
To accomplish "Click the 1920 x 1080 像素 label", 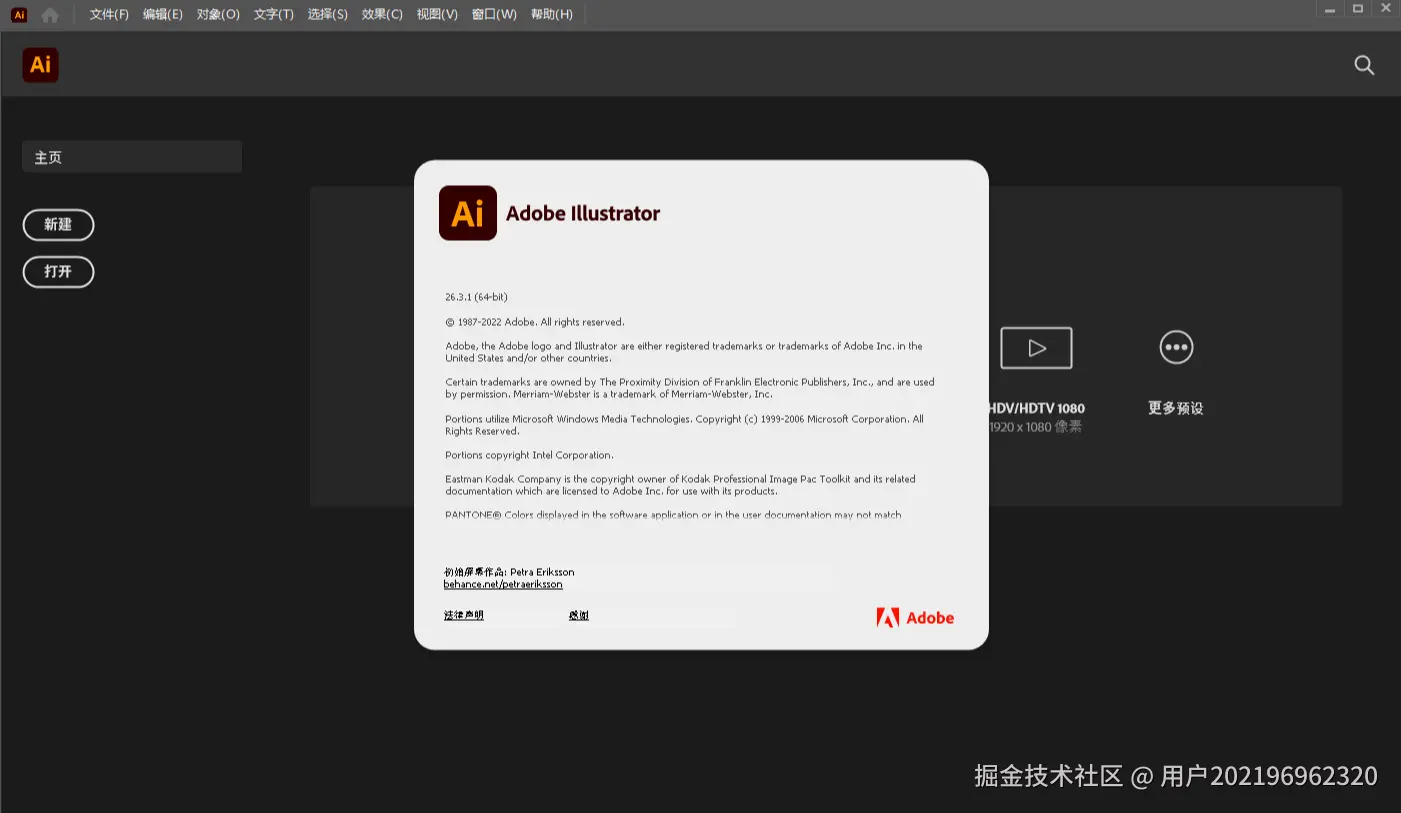I will click(1036, 427).
